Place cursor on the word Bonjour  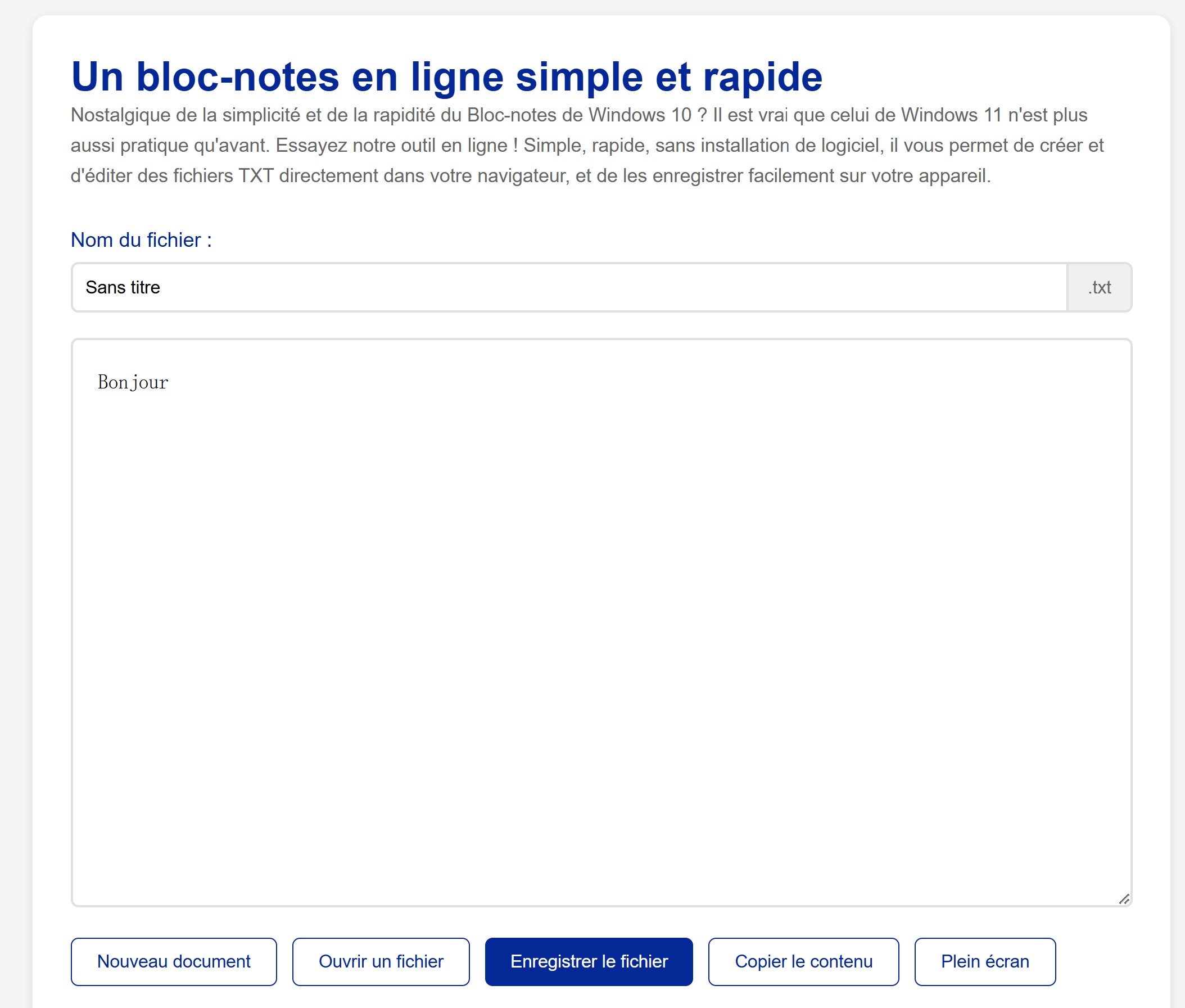133,382
